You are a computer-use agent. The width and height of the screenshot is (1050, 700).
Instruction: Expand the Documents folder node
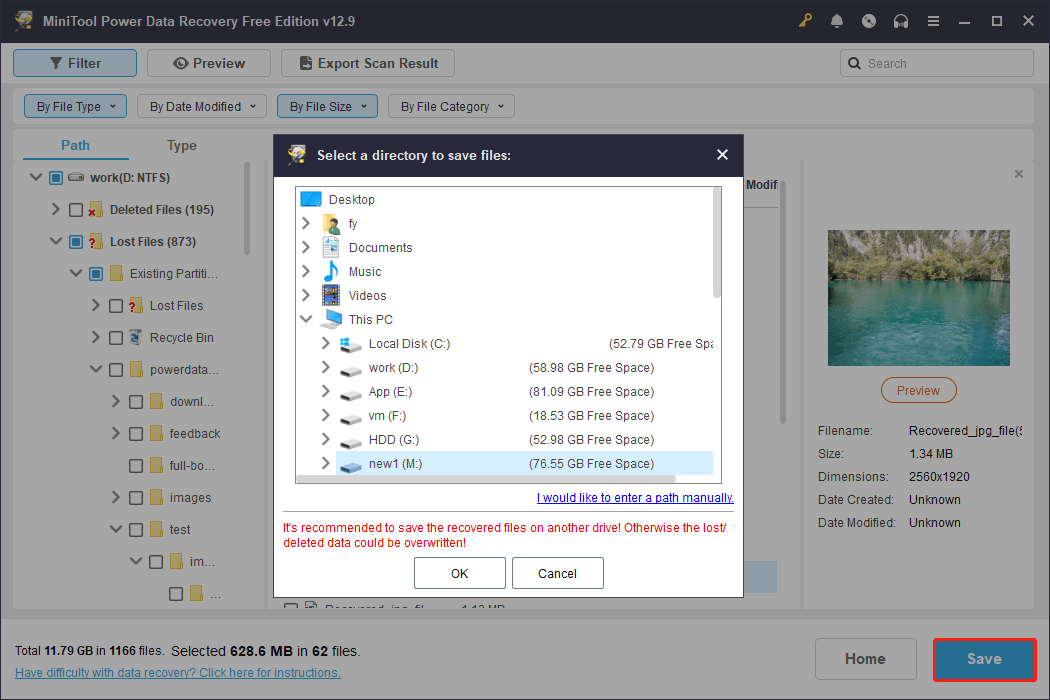click(x=306, y=247)
